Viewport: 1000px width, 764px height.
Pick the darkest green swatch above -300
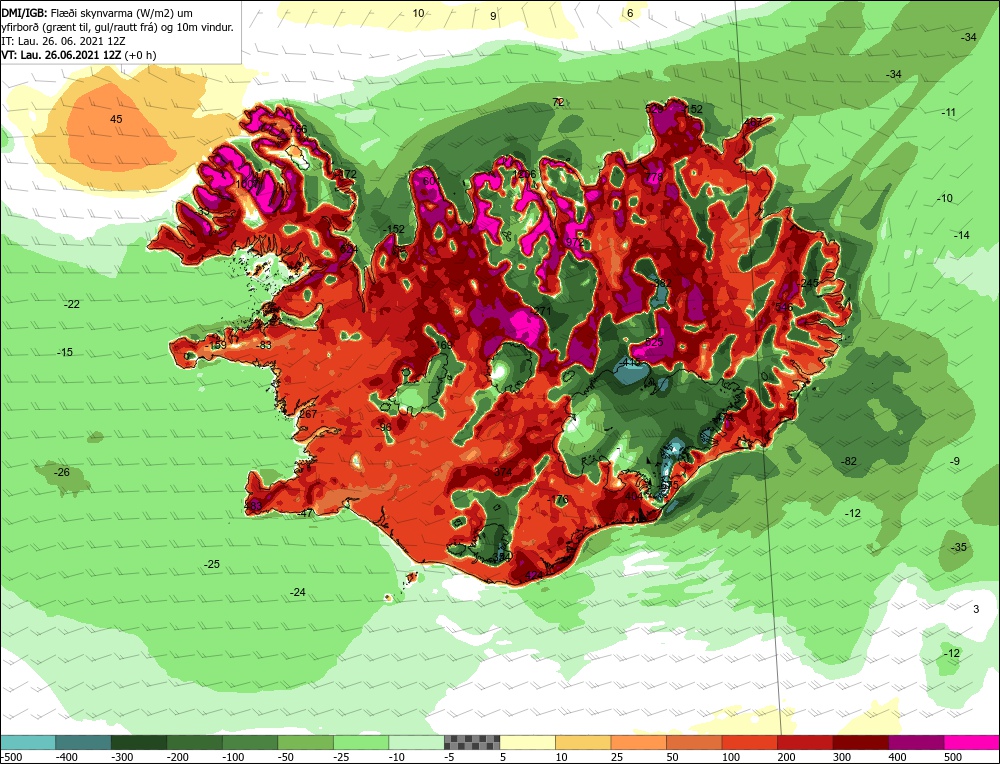pyautogui.click(x=138, y=742)
